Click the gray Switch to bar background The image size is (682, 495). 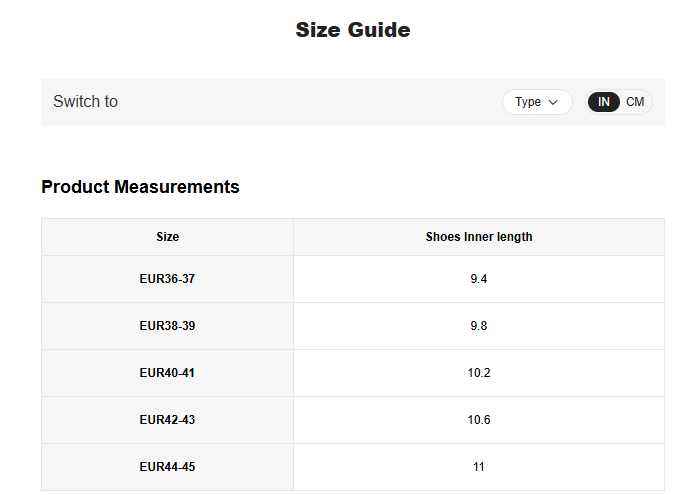pyautogui.click(x=300, y=102)
